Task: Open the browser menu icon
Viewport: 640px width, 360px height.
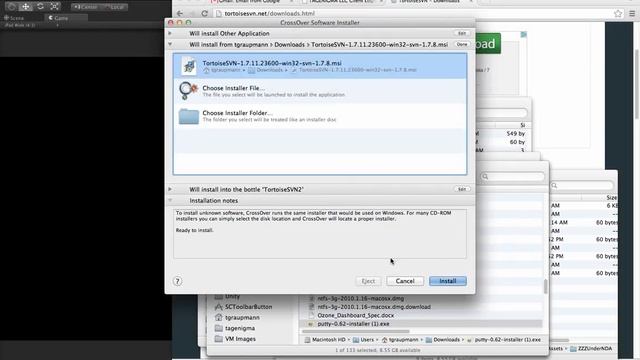Action: pyautogui.click(x=632, y=13)
